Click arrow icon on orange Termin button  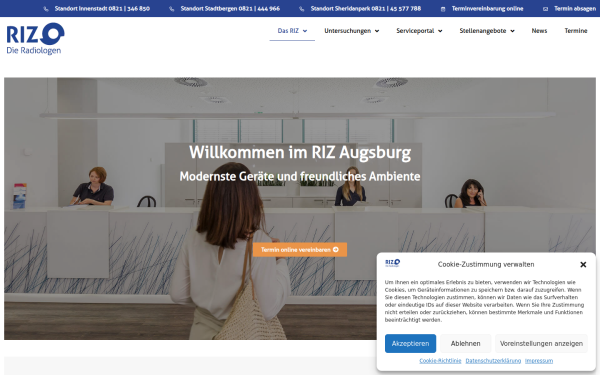(336, 249)
